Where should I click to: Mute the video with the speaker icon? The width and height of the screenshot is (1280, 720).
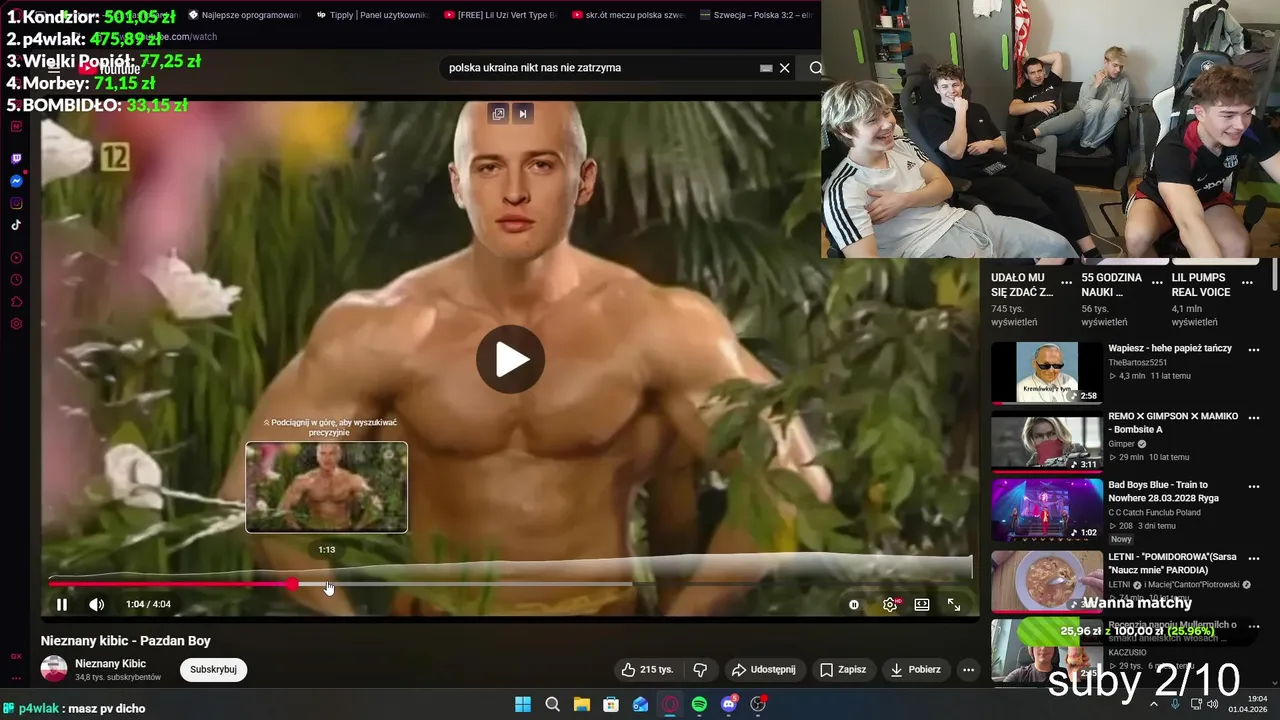click(x=96, y=604)
